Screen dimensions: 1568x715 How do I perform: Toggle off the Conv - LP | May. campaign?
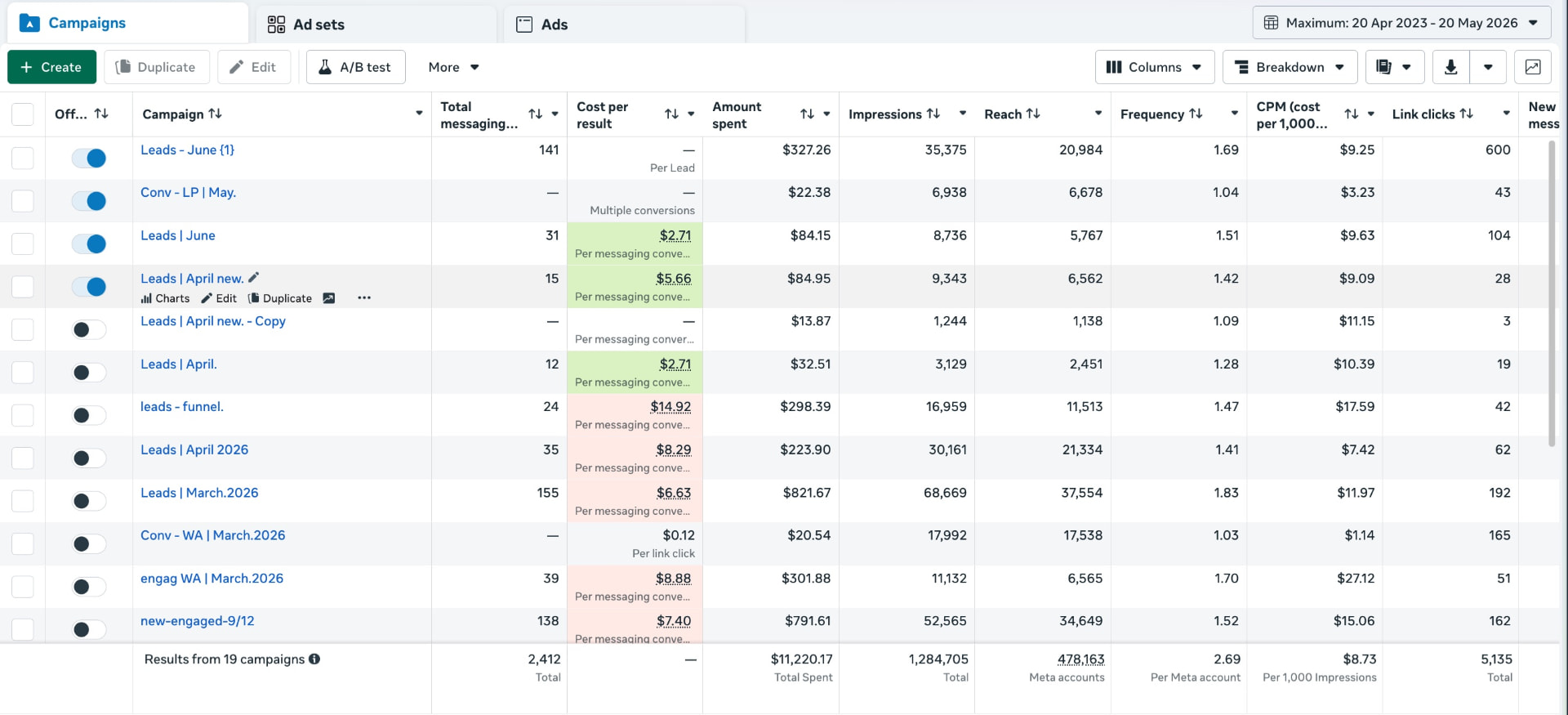pyautogui.click(x=89, y=200)
